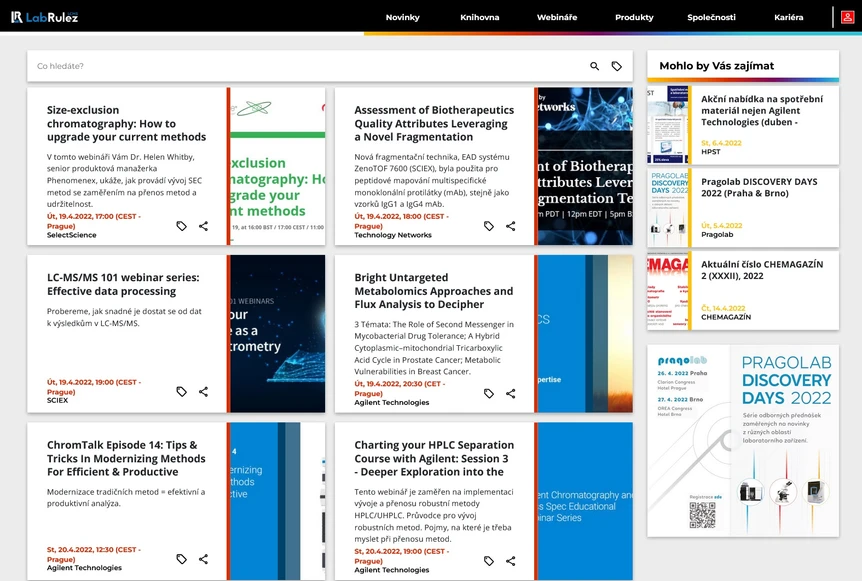
Task: Click the LC-MS/MS 101 webinar thumbnail
Action: (278, 334)
